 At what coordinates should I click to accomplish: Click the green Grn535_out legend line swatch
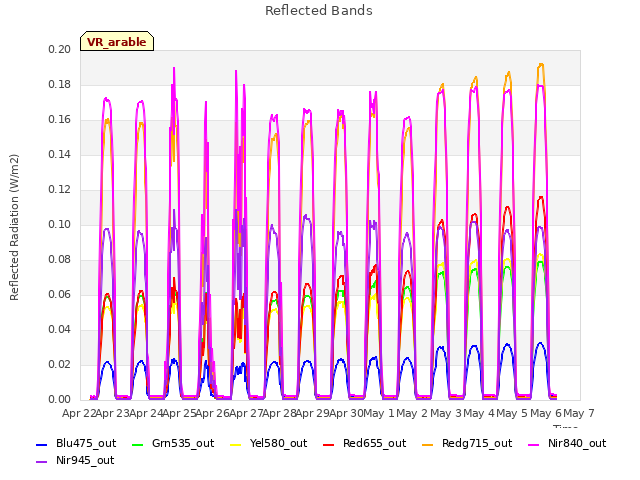point(138,444)
